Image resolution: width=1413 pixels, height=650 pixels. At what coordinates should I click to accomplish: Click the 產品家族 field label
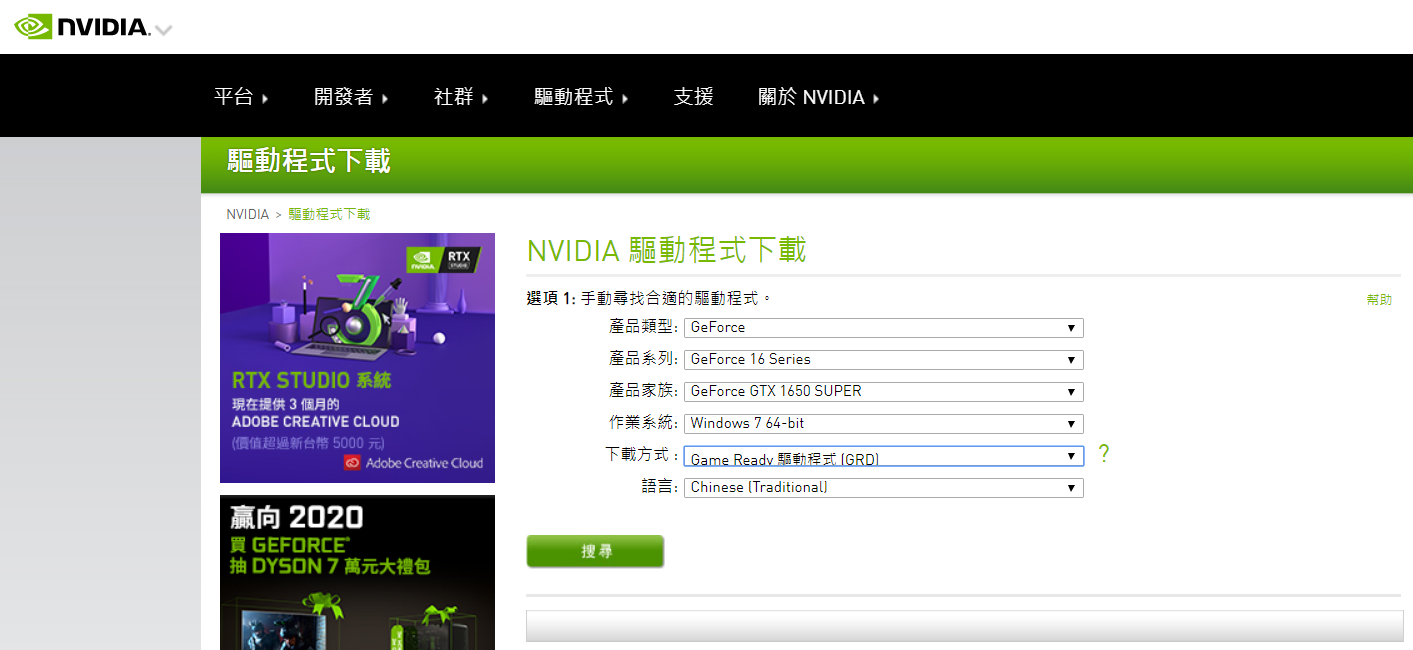click(x=644, y=391)
